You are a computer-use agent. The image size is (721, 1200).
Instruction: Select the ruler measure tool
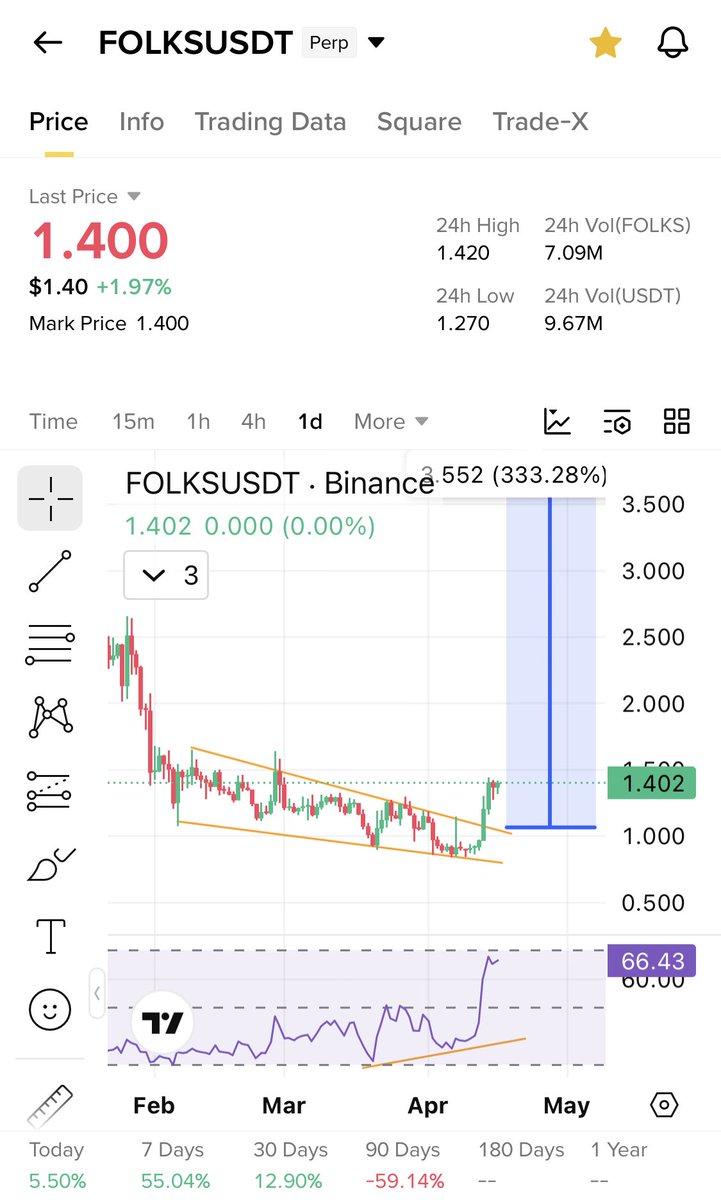click(50, 1106)
